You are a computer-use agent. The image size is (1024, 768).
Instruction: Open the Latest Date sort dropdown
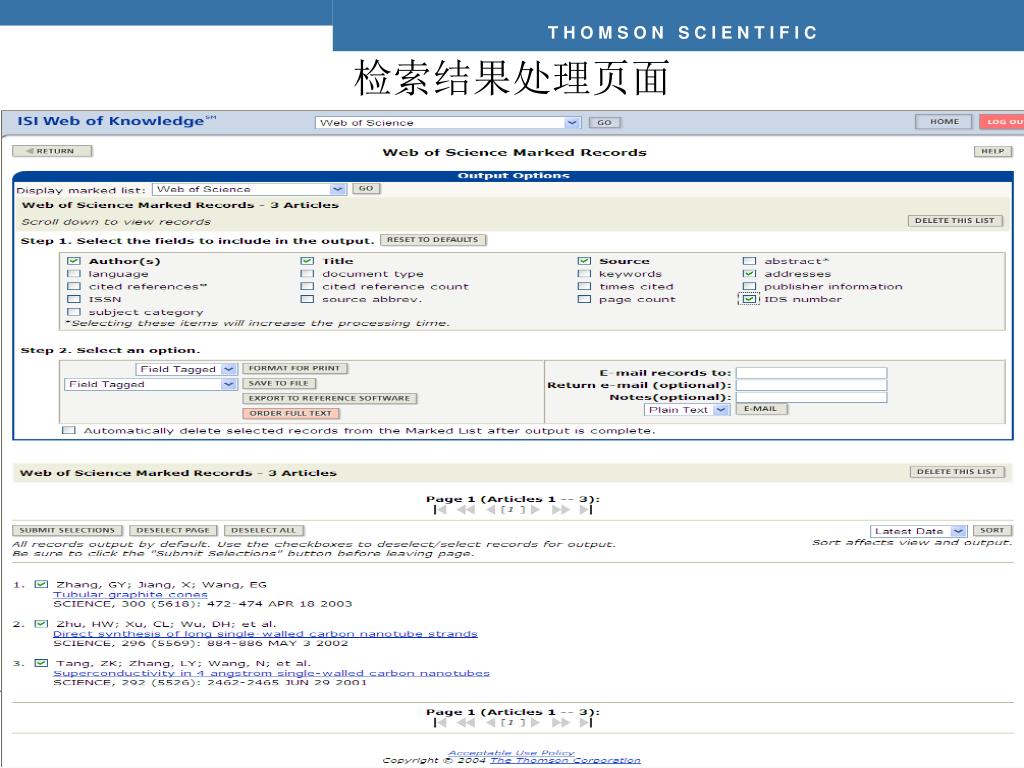(x=958, y=531)
